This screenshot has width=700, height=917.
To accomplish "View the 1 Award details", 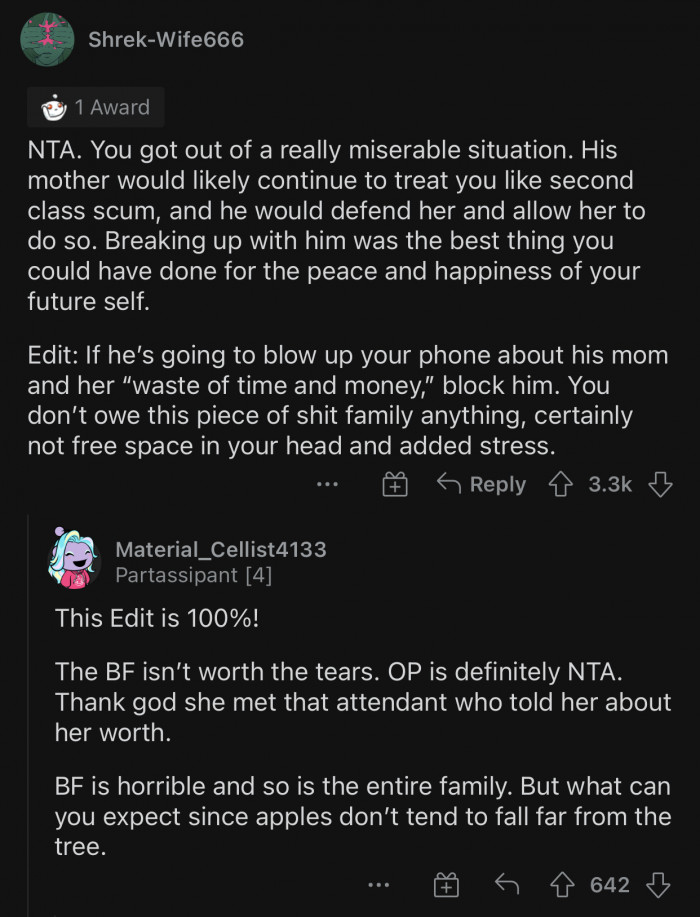I will (x=95, y=107).
